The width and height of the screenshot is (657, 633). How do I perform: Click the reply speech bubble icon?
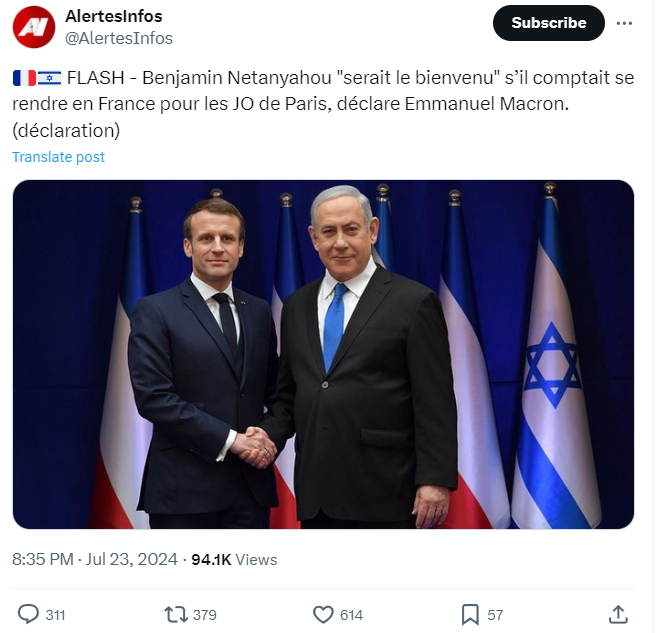pos(28,614)
